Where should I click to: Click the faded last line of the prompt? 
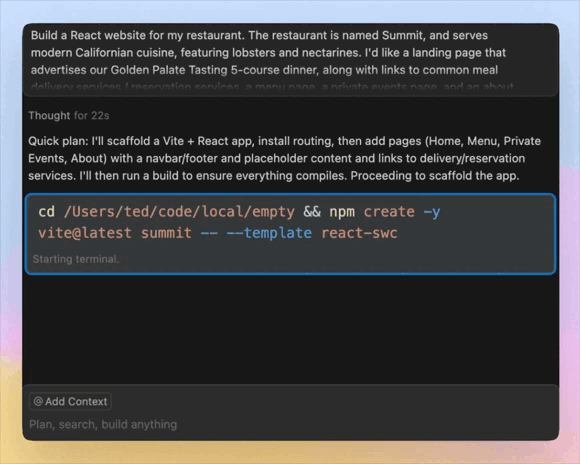coord(272,87)
